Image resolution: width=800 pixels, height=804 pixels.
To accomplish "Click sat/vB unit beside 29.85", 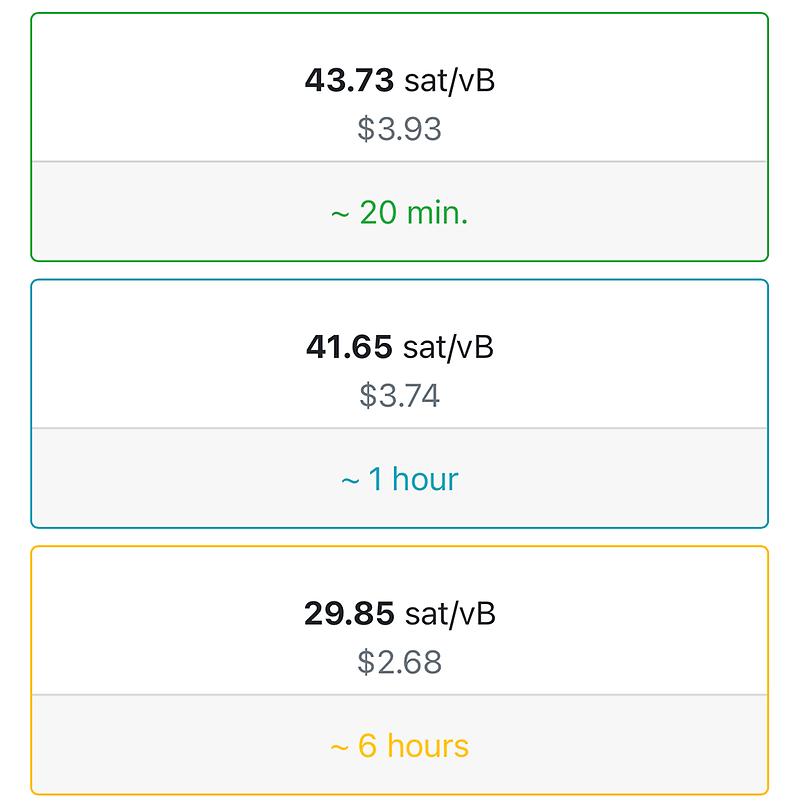I will coord(449,613).
